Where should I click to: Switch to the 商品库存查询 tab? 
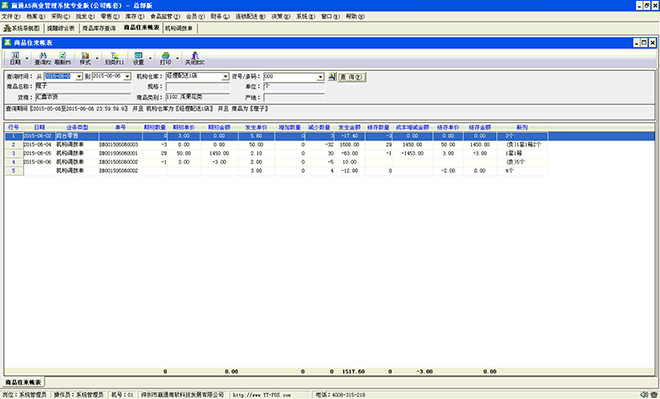click(x=99, y=28)
